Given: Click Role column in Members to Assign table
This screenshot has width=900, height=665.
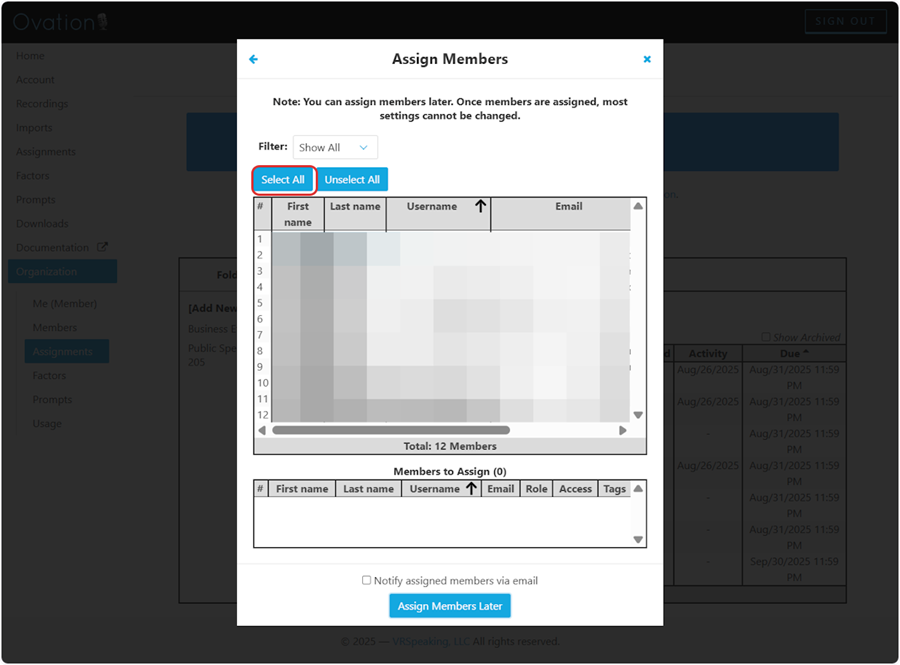Looking at the screenshot, I should pos(536,489).
